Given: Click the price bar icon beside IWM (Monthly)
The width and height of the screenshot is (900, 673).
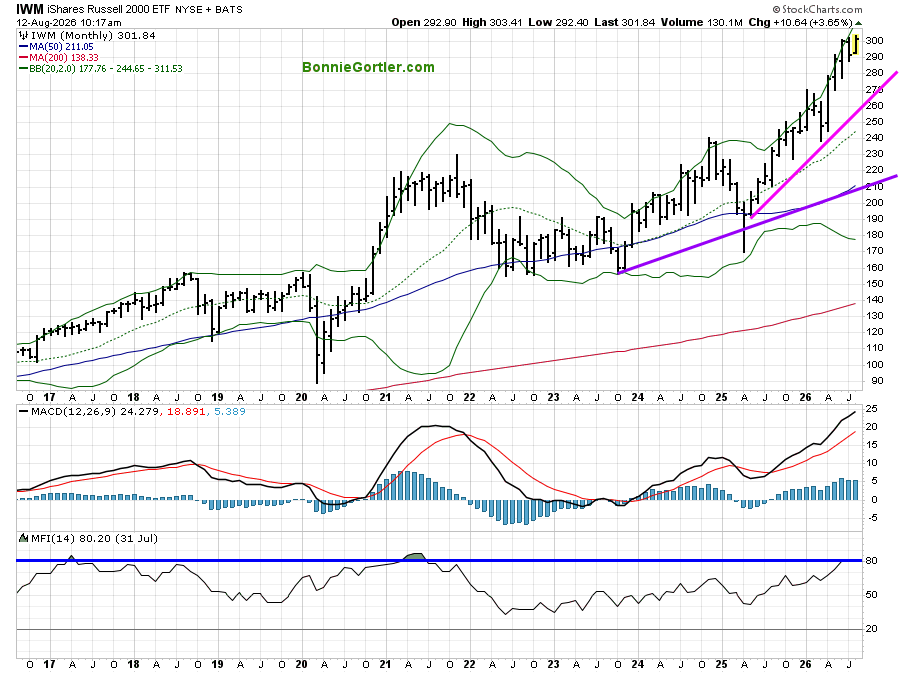Looking at the screenshot, I should point(24,36).
